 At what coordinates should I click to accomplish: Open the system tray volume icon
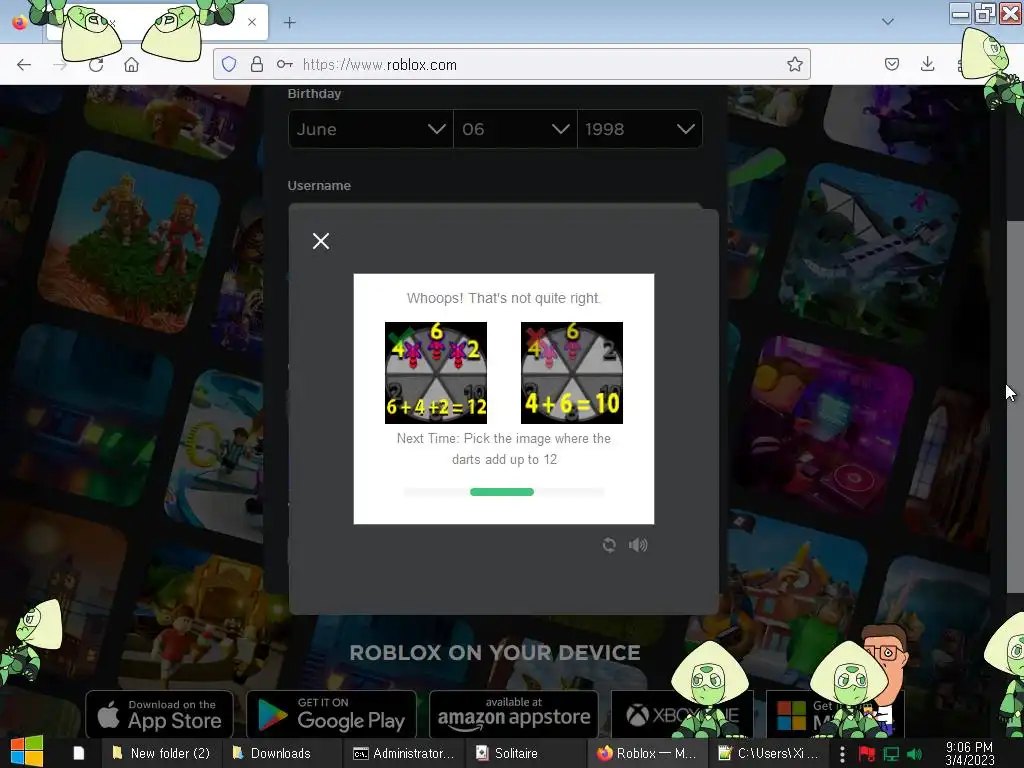(914, 754)
